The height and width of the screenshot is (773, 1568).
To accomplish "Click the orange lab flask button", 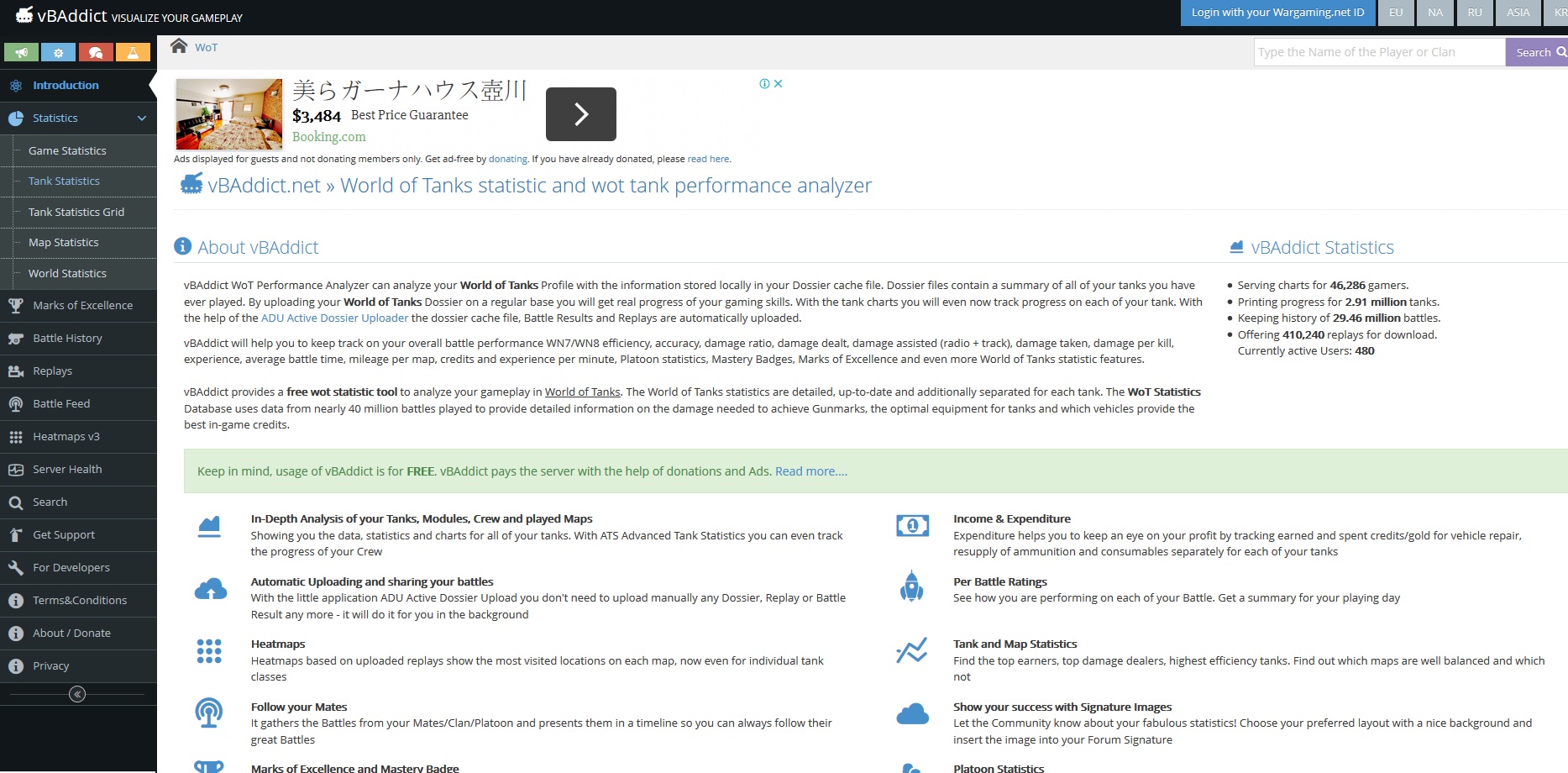I will [133, 53].
